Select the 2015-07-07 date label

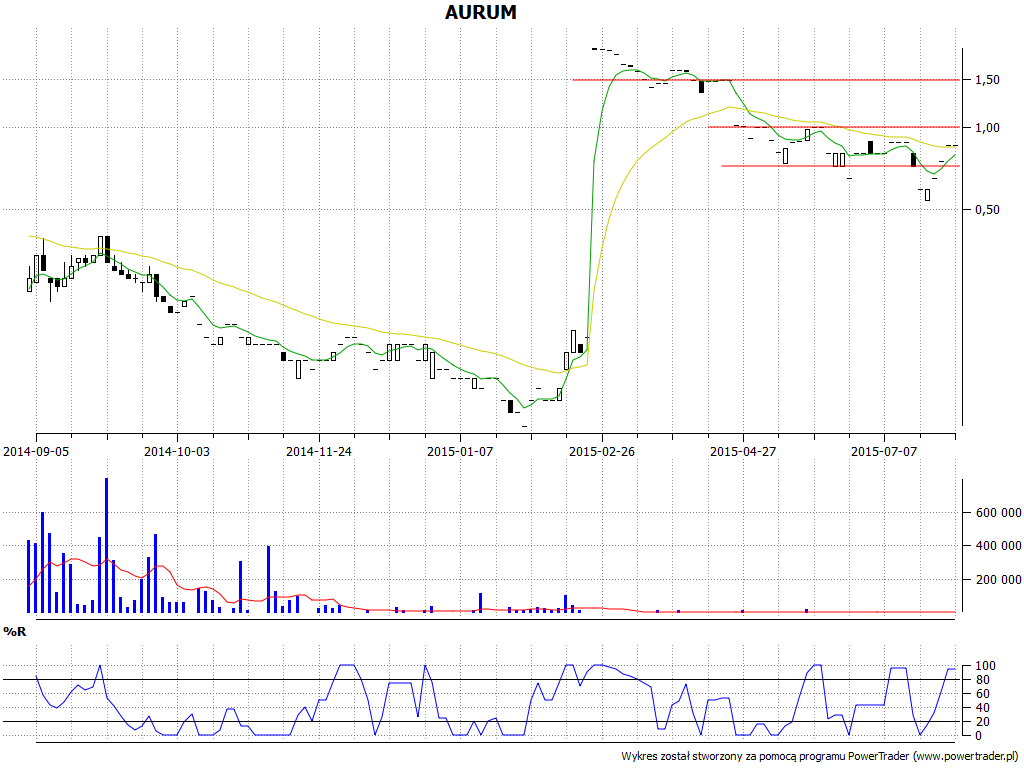884,451
